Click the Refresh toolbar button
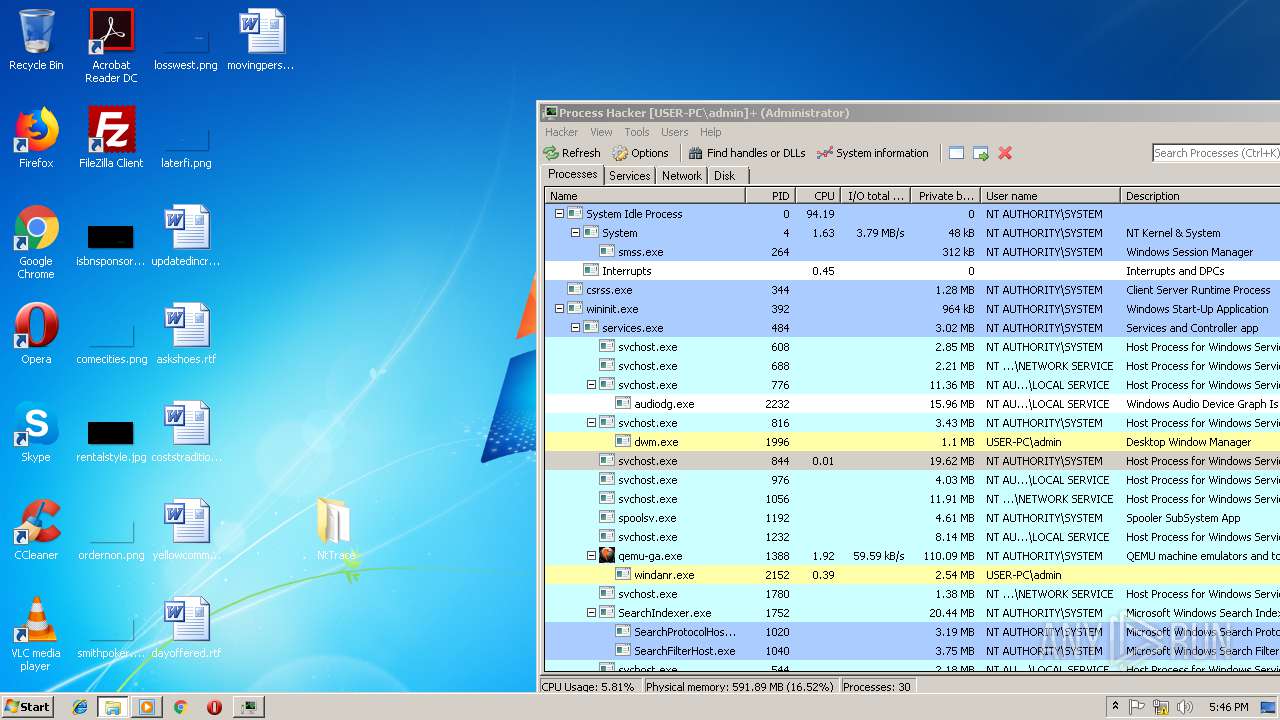Screen dimensions: 1280x720 tap(572, 153)
